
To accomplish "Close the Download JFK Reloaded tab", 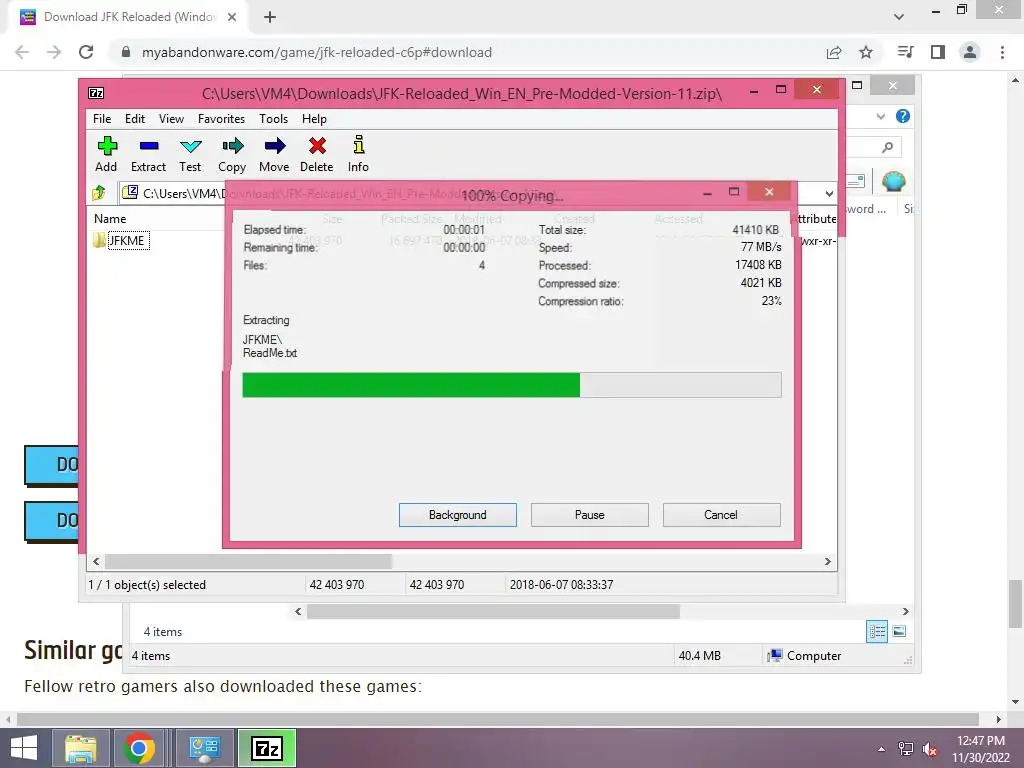I will click(x=232, y=17).
